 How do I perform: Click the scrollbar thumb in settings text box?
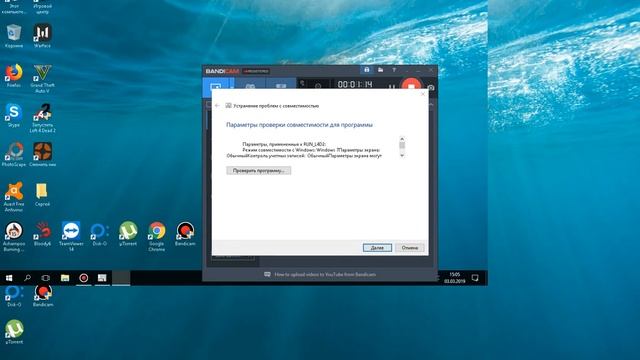click(x=402, y=145)
